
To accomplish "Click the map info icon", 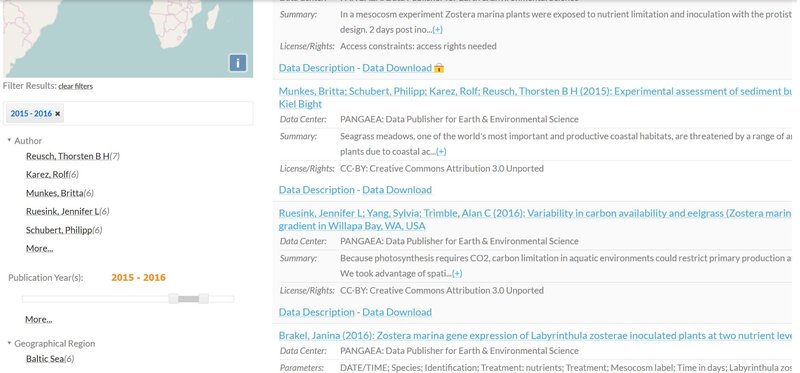I will pos(238,63).
